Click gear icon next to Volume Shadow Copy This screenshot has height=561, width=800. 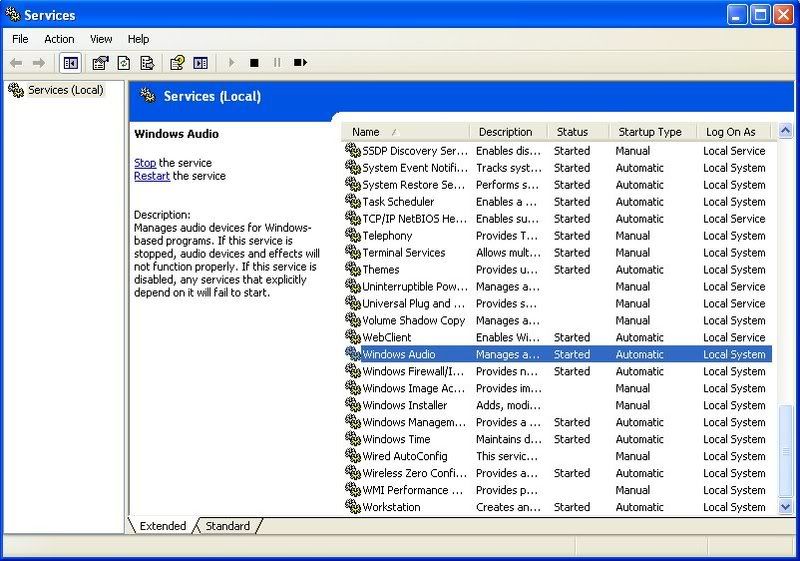click(x=353, y=320)
